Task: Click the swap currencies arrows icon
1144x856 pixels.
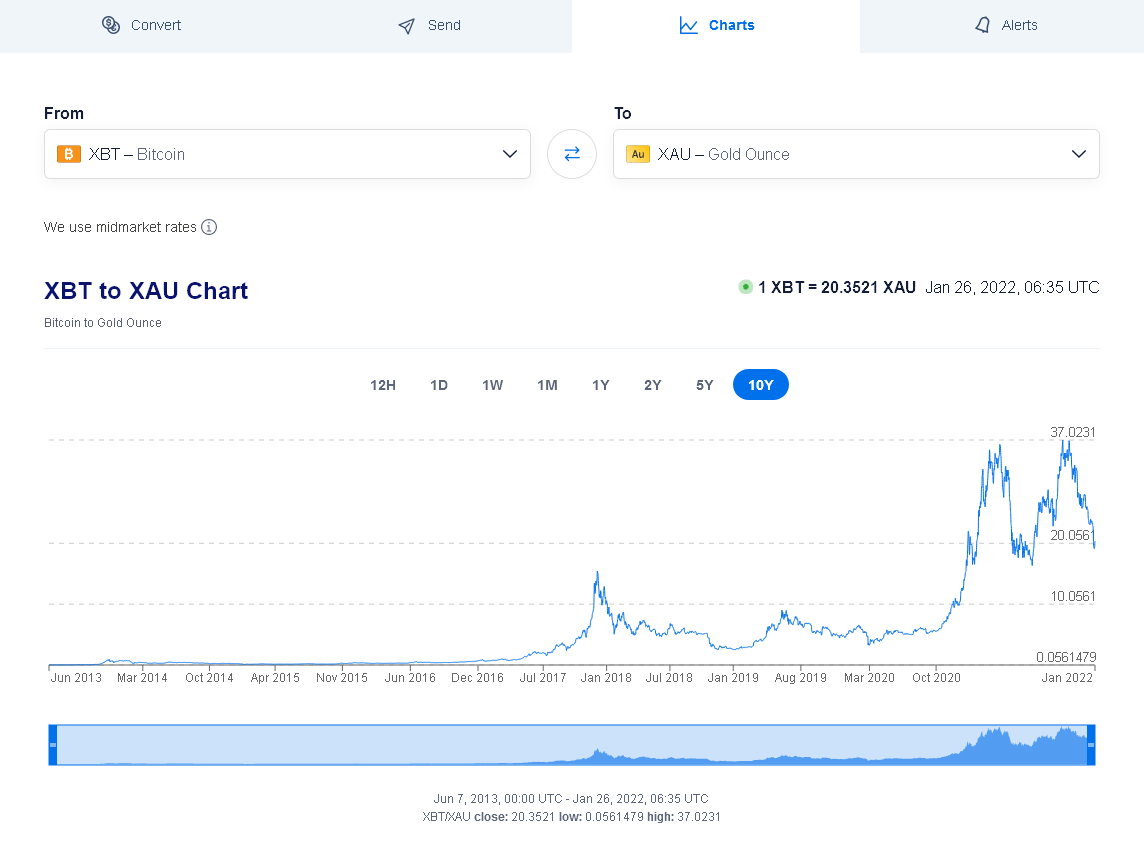Action: [572, 154]
